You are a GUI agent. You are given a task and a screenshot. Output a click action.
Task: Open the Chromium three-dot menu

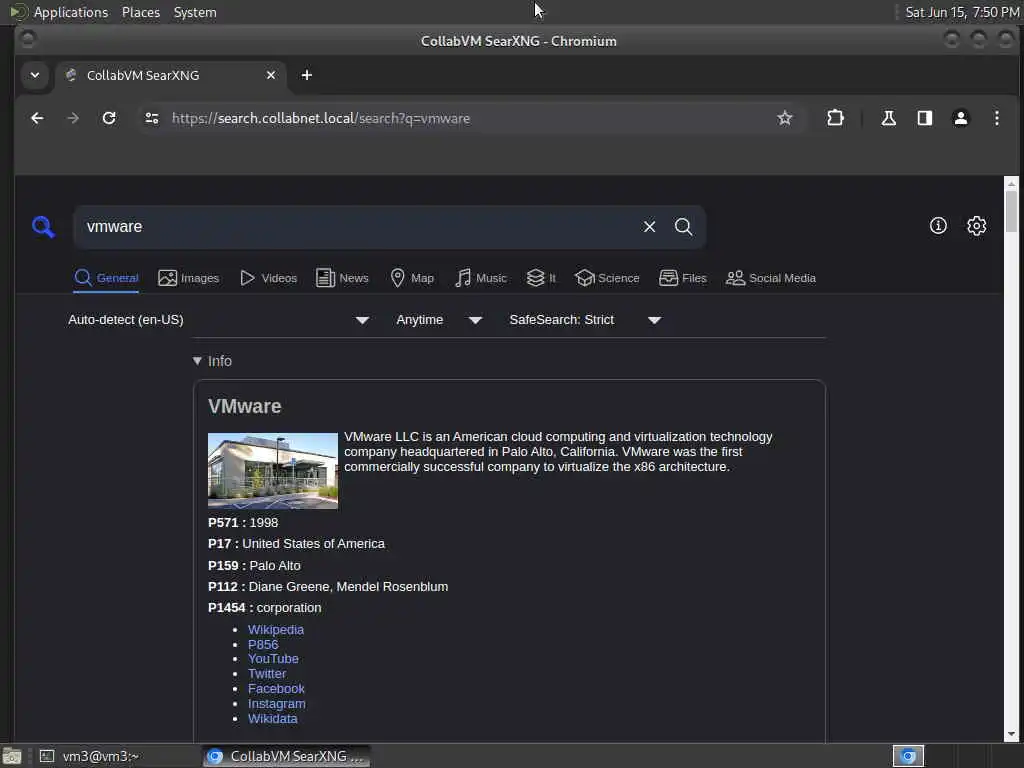[997, 118]
